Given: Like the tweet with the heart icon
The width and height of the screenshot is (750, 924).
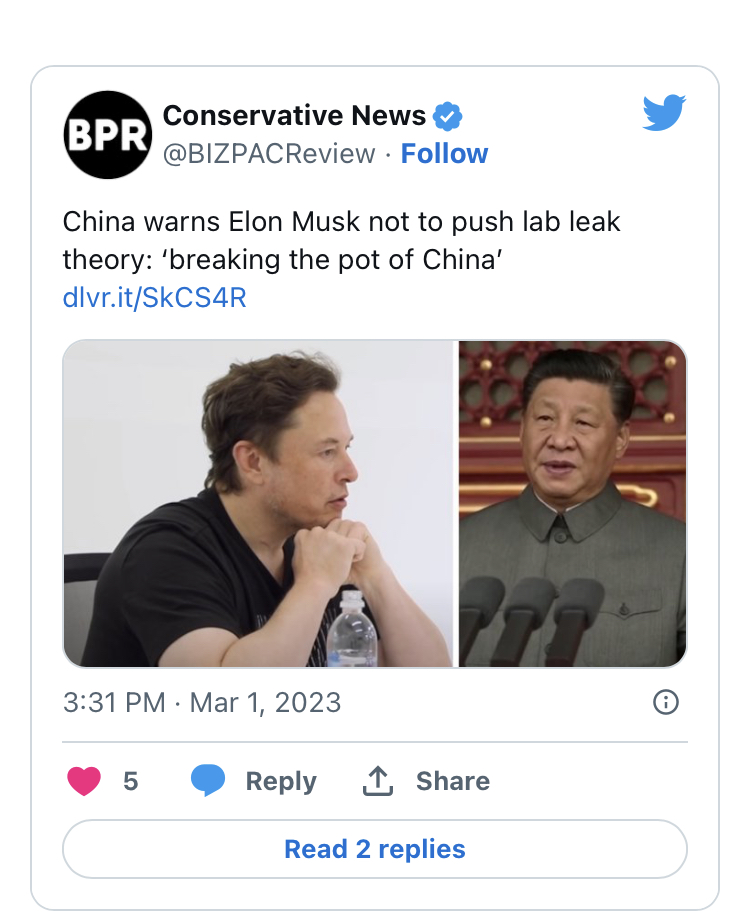Looking at the screenshot, I should pyautogui.click(x=84, y=781).
